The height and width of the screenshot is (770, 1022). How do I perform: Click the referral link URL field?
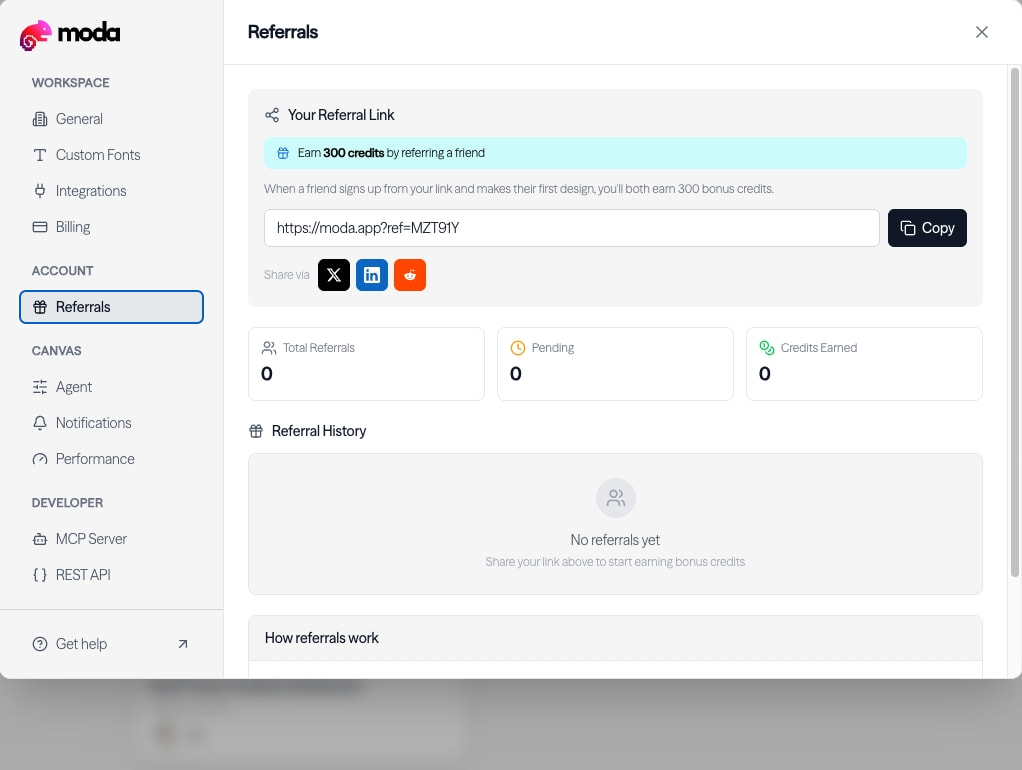[x=572, y=228]
